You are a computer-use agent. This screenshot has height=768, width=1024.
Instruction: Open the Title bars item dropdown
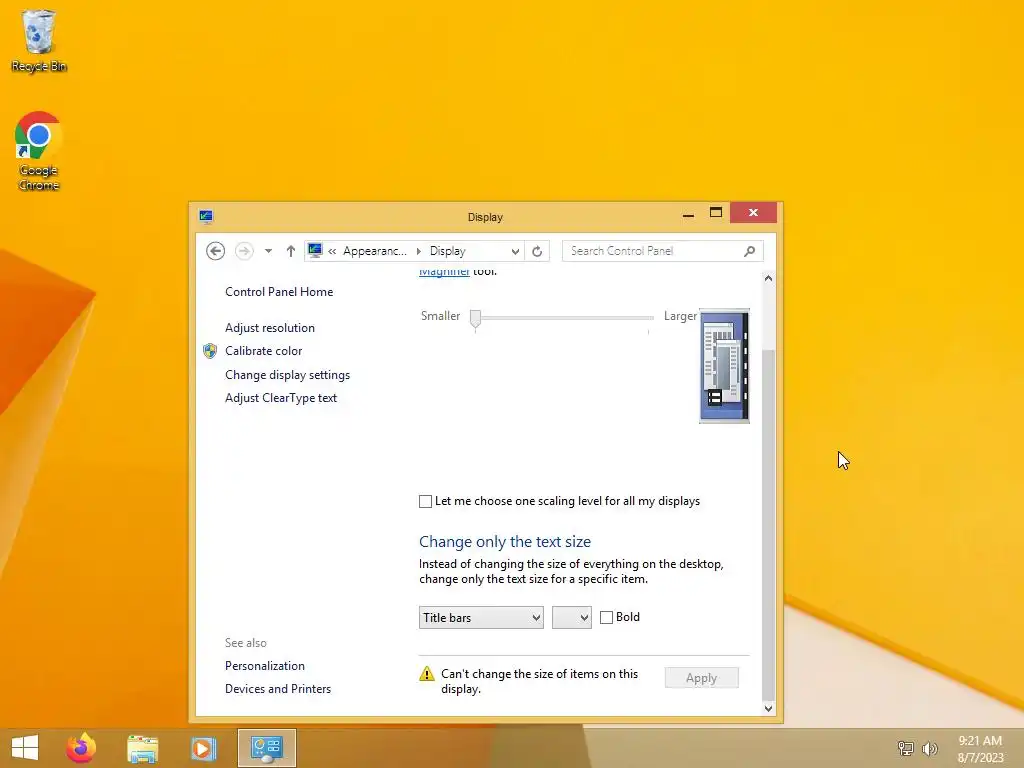pyautogui.click(x=481, y=618)
